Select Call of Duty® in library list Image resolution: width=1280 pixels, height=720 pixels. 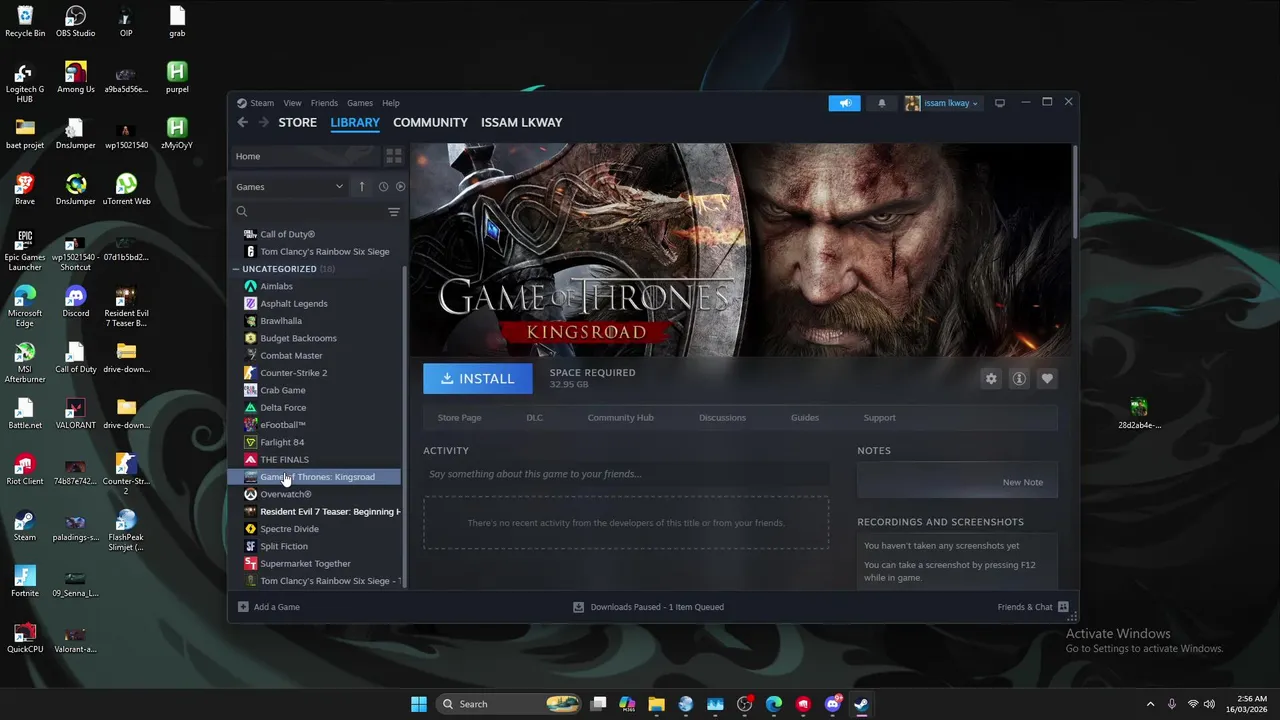click(287, 234)
